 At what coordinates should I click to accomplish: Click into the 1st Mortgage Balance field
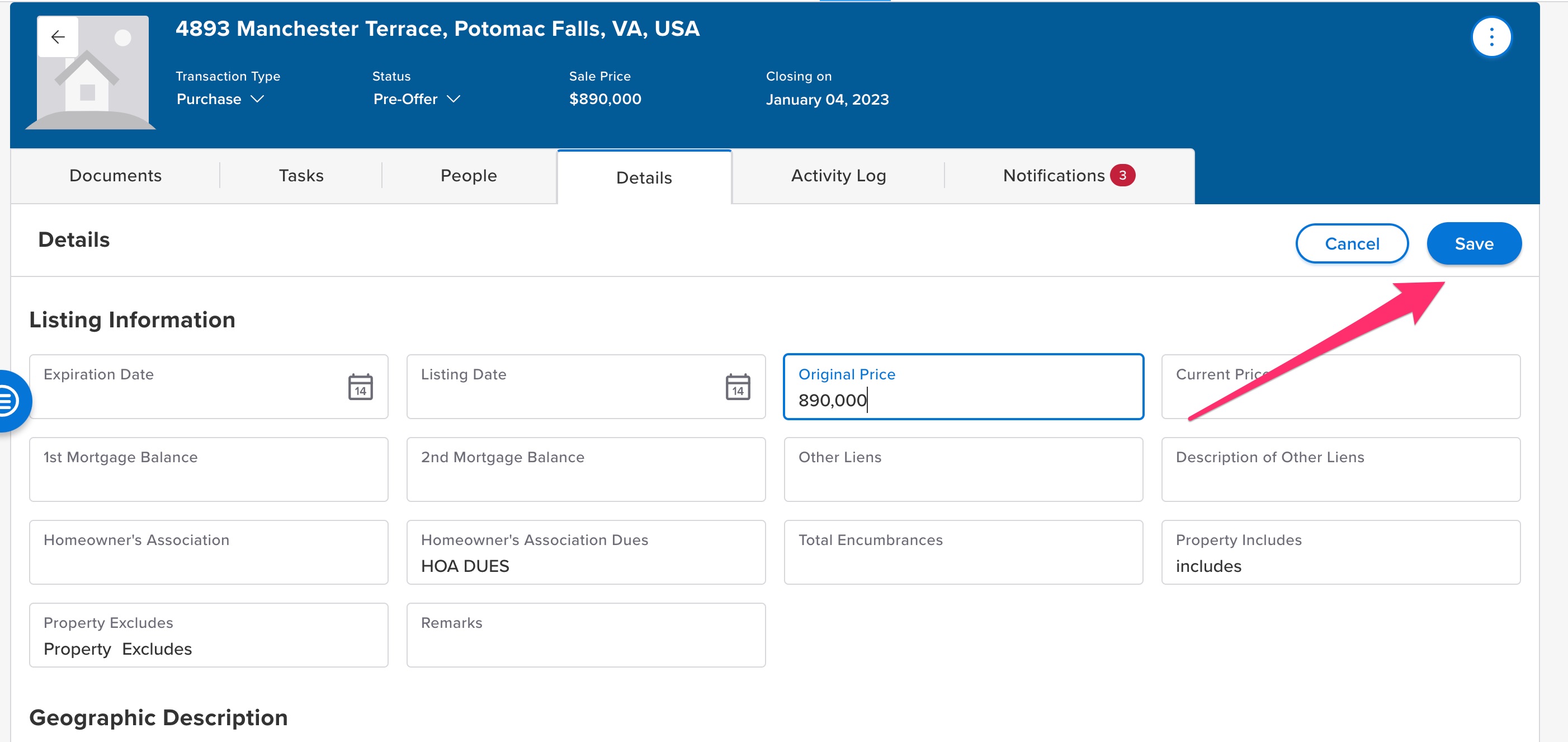point(209,469)
